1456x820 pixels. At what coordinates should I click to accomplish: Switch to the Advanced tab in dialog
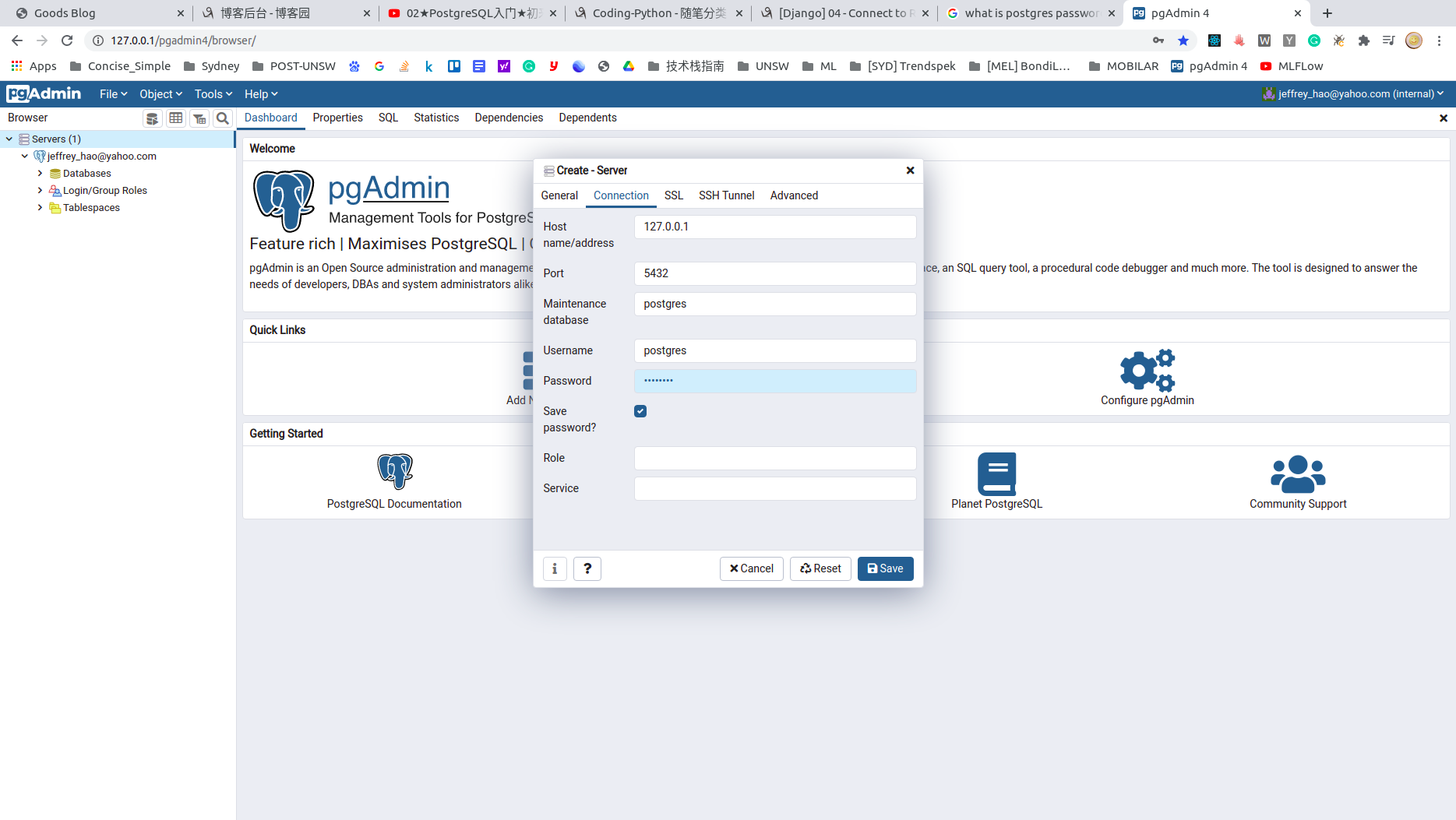pyautogui.click(x=794, y=195)
